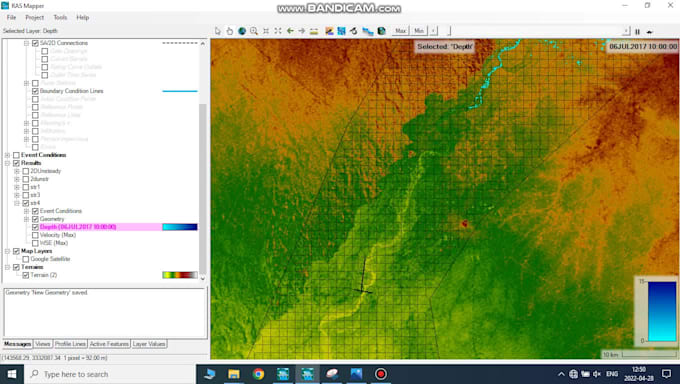Viewport: 680px width, 384px height.
Task: Expand the str1 result node
Action: pos(17,187)
